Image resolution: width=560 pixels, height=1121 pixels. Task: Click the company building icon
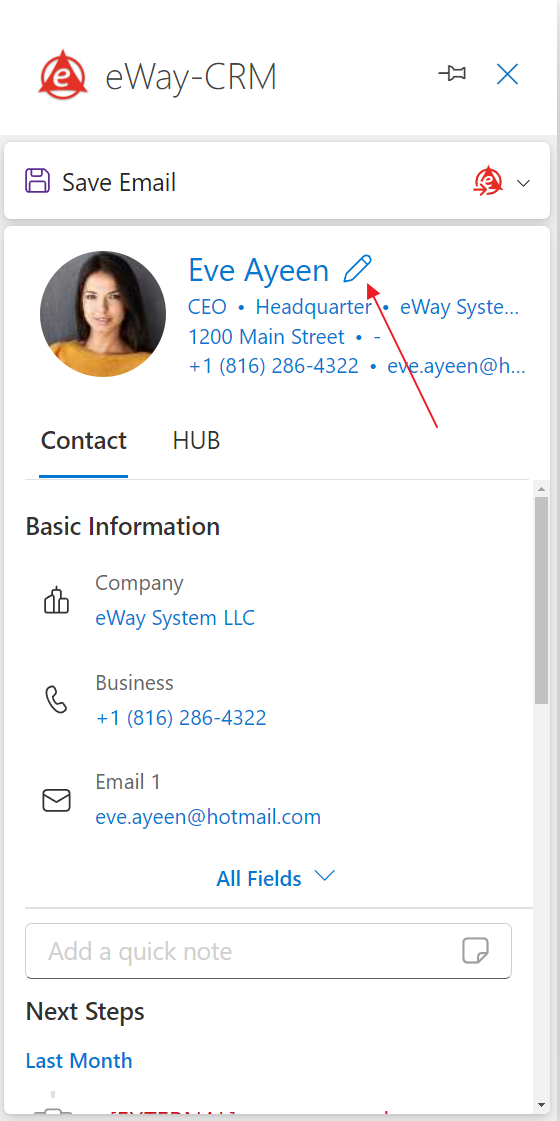tap(57, 601)
